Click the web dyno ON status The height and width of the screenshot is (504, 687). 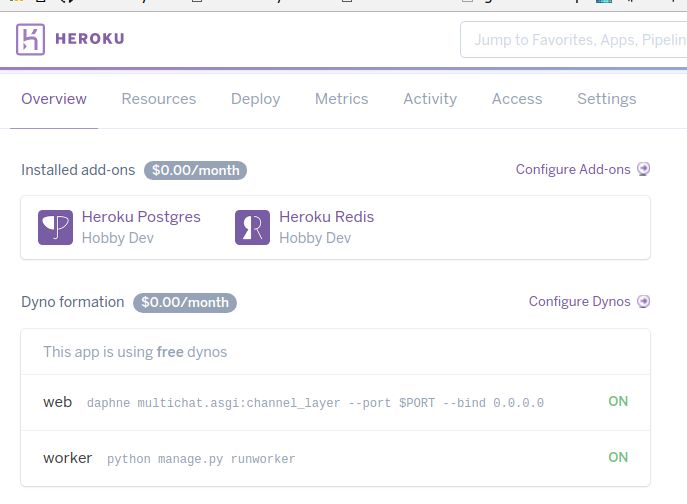618,401
